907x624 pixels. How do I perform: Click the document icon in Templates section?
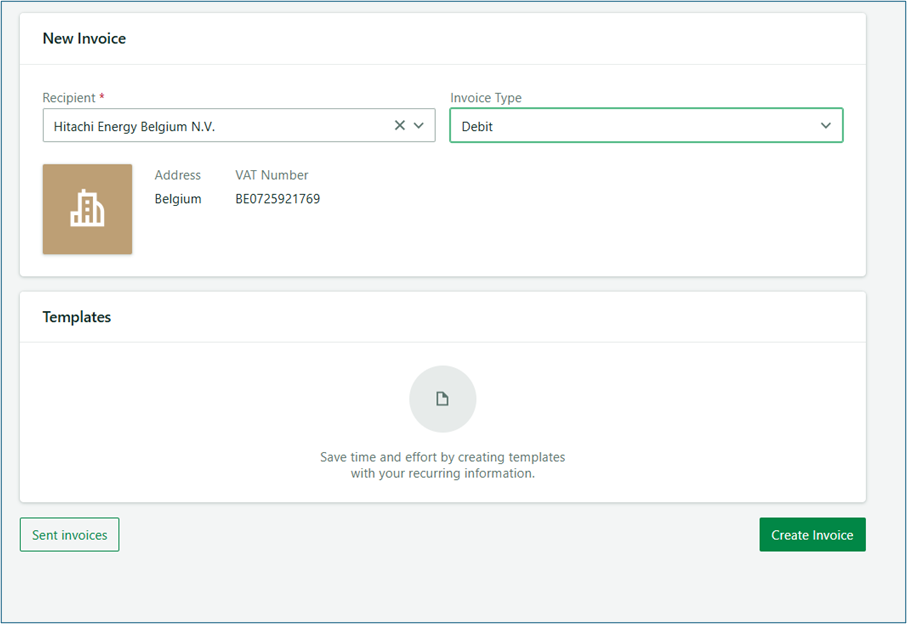[x=442, y=399]
